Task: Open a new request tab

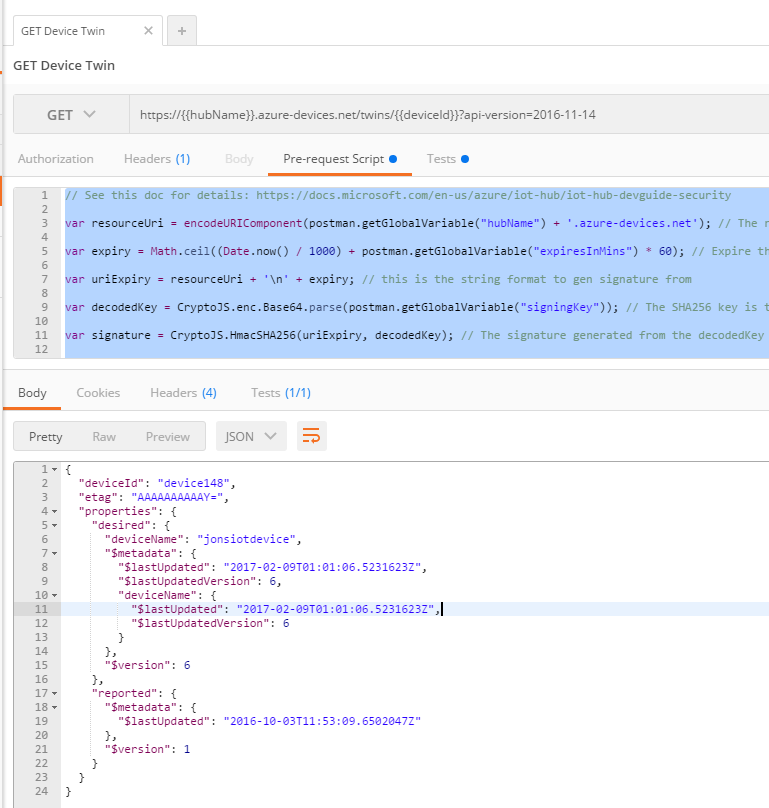Action: [x=181, y=31]
